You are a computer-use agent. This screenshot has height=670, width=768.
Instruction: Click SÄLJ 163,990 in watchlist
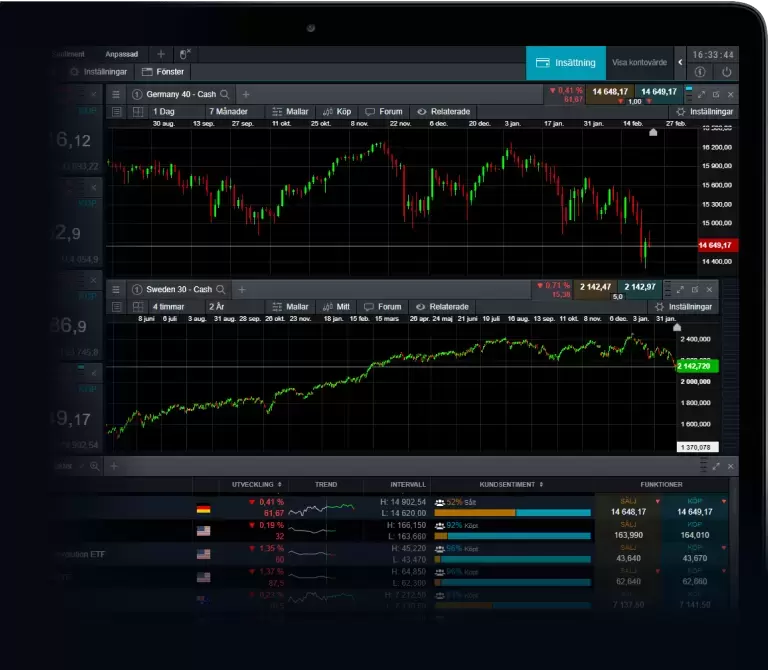628,530
